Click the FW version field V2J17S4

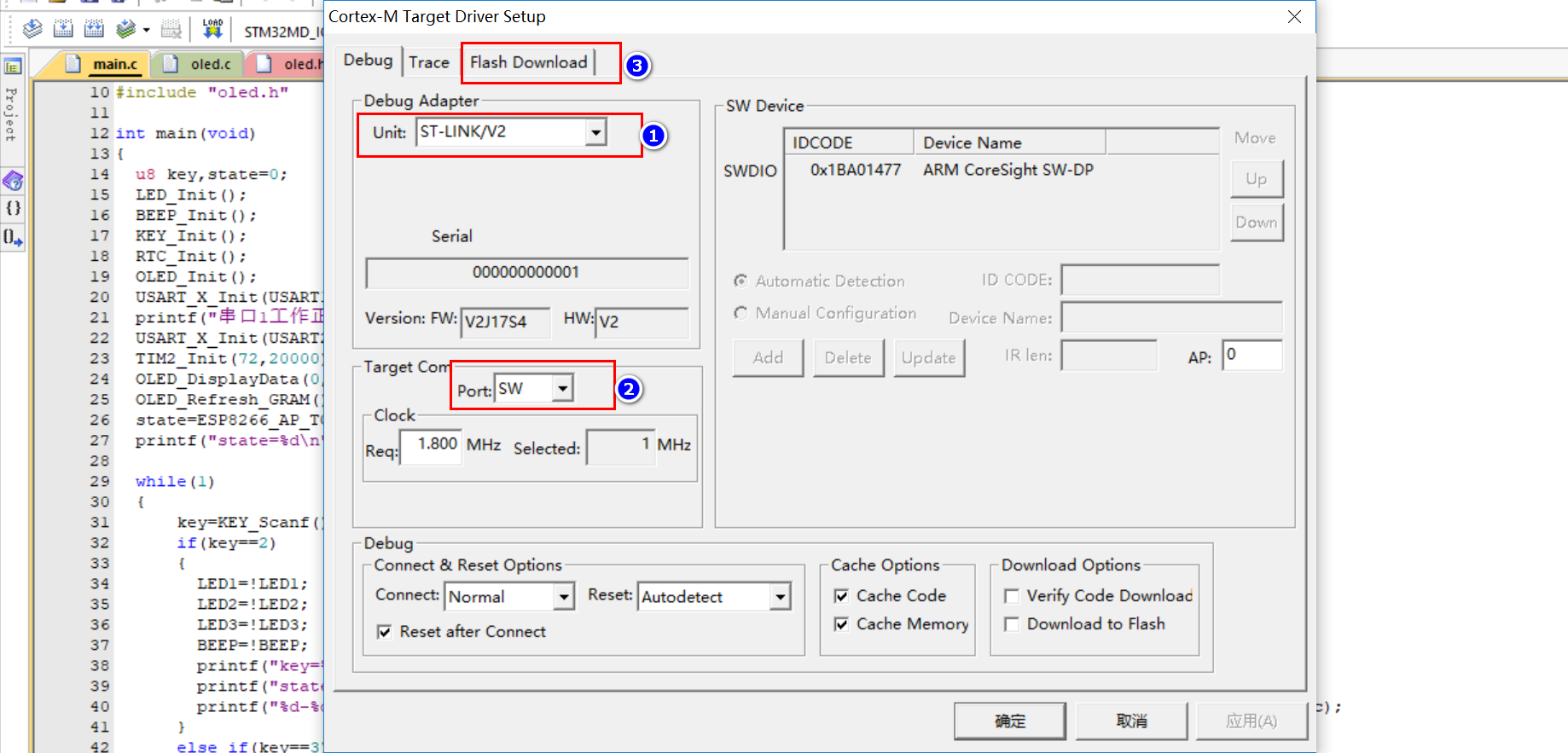(x=504, y=322)
